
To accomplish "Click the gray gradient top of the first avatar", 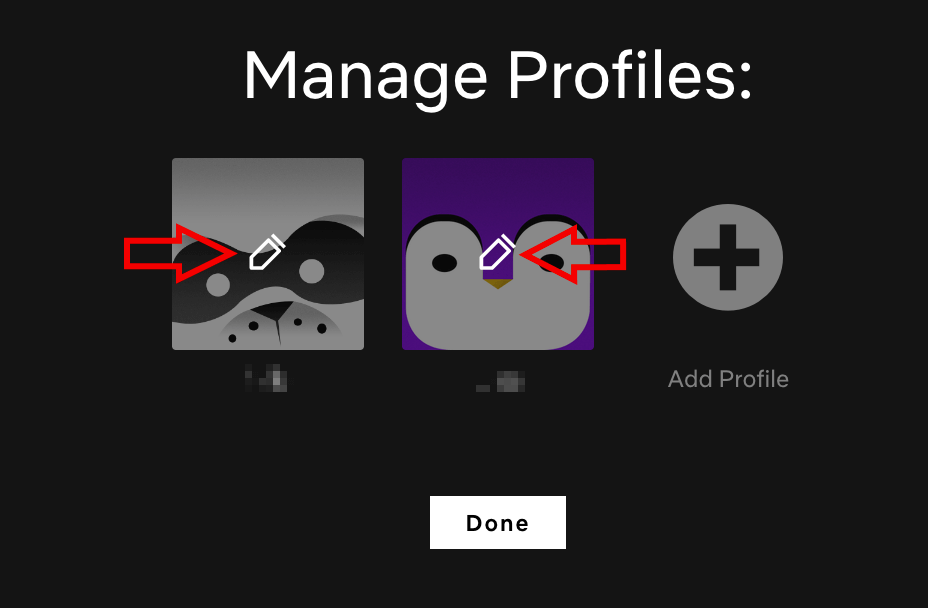I will tap(268, 184).
